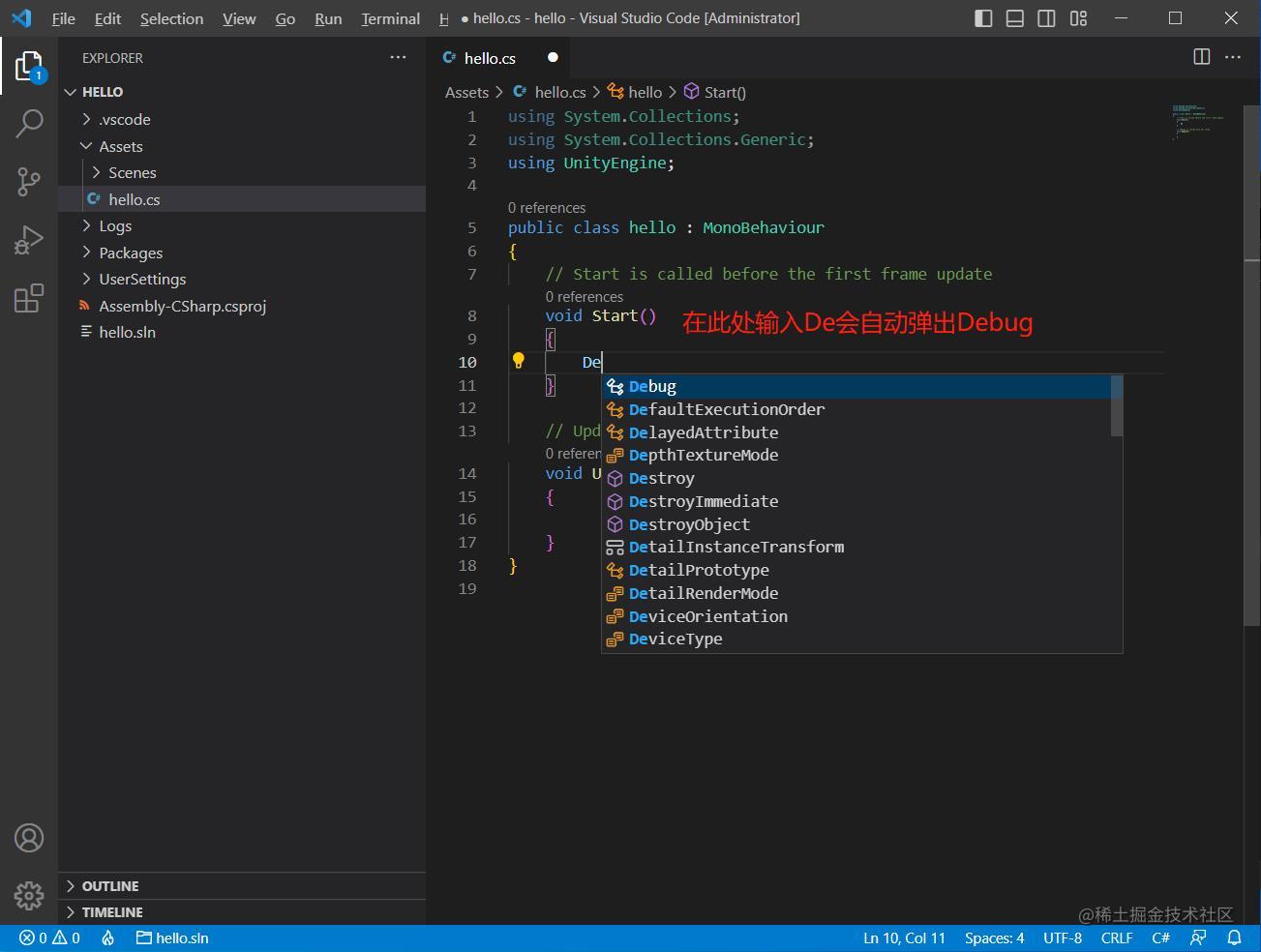Click the Manage gear icon
The width and height of the screenshot is (1261, 952).
[28, 896]
